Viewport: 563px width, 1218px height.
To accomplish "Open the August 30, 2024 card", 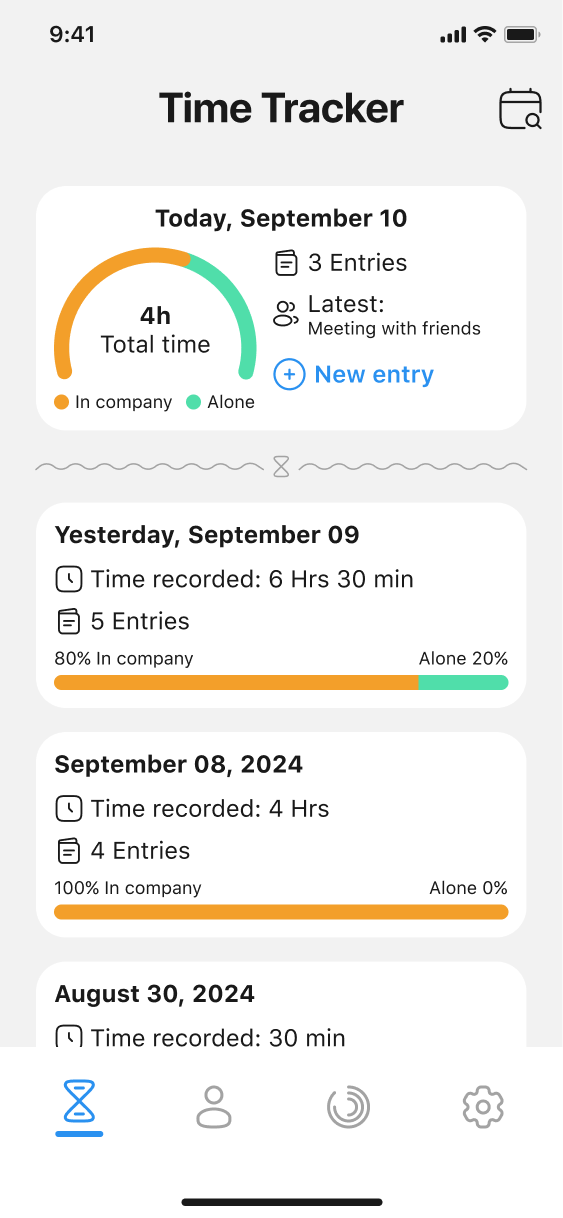I will (281, 1004).
